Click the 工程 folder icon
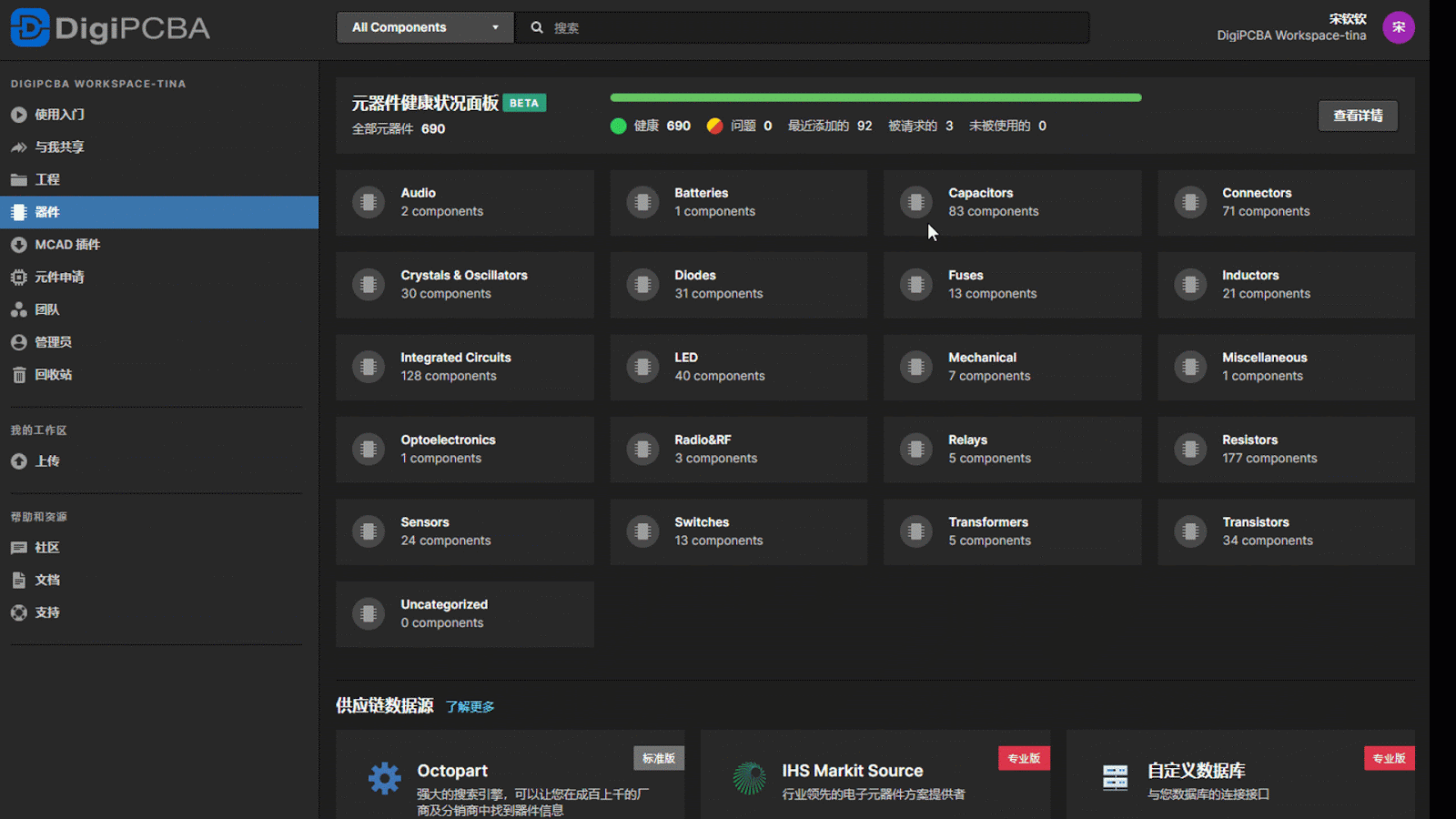The image size is (1456, 819). [x=18, y=180]
